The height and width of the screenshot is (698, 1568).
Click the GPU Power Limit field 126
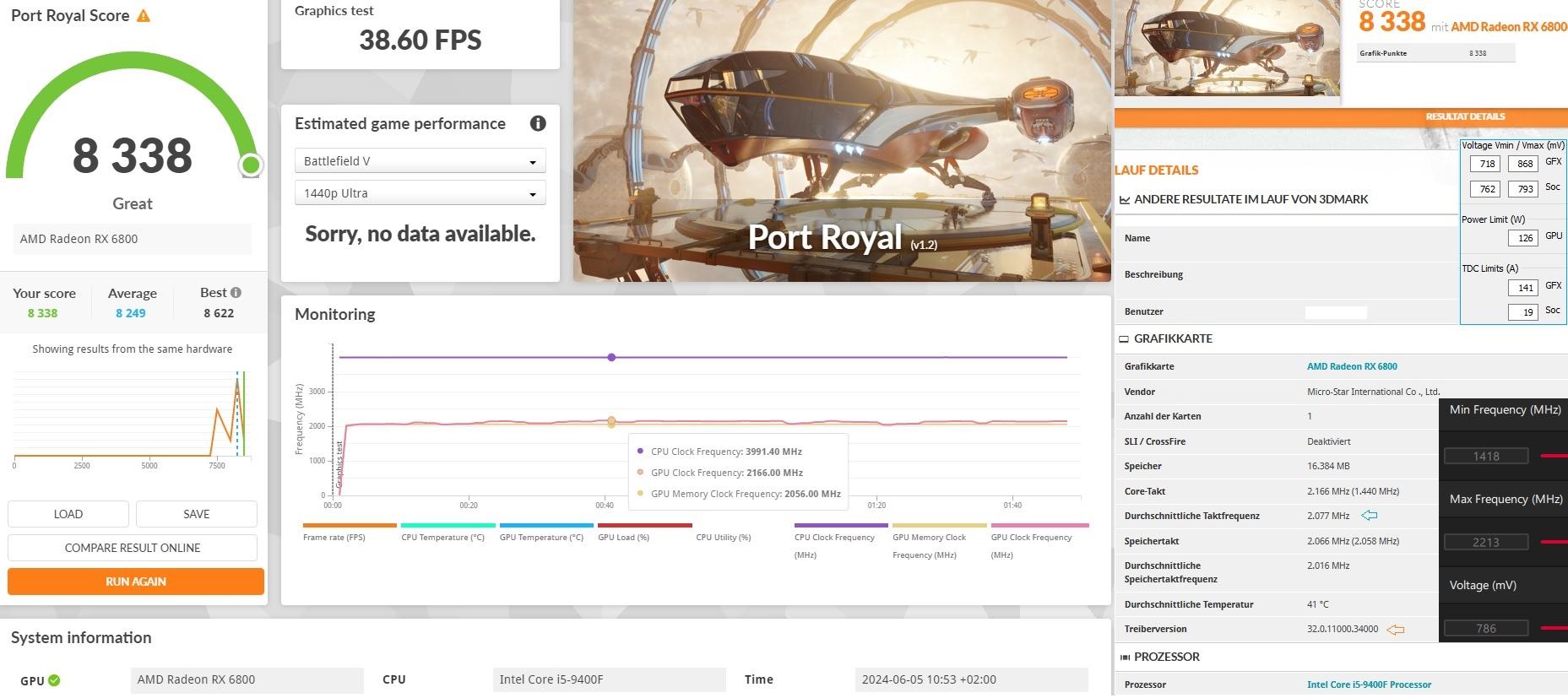click(x=1524, y=238)
